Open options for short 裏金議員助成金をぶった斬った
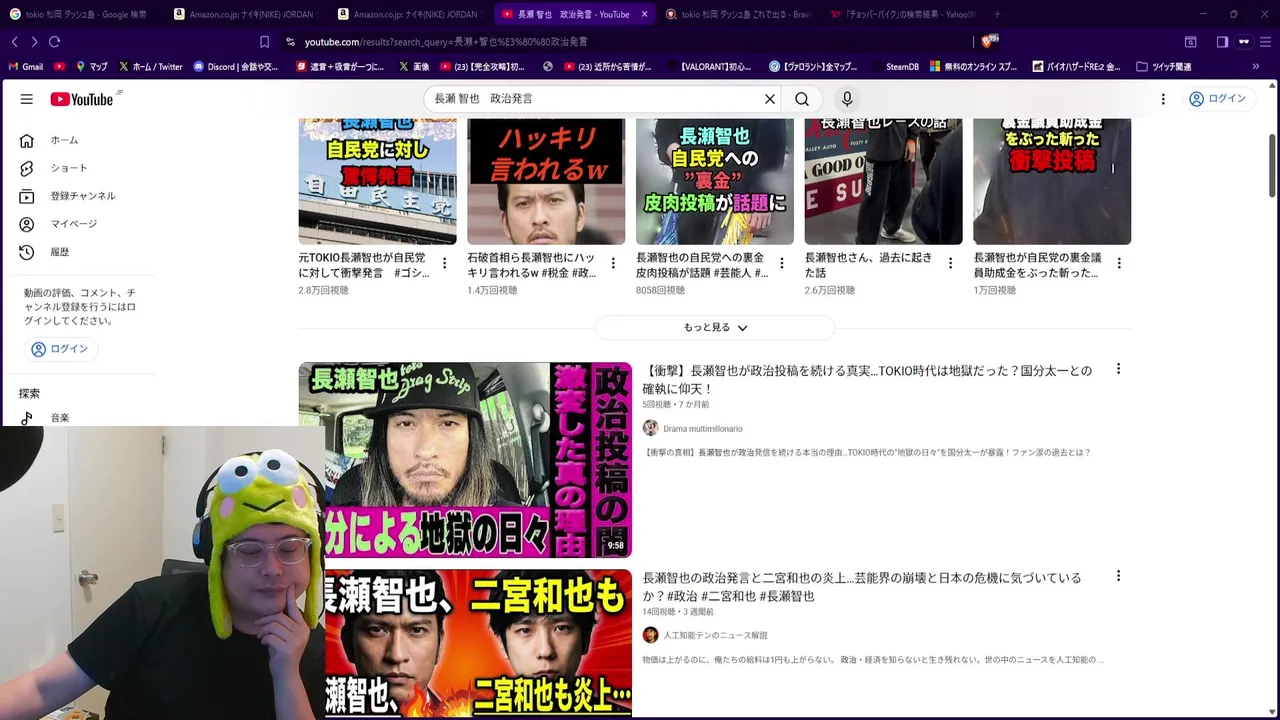The width and height of the screenshot is (1280, 720). point(1119,264)
